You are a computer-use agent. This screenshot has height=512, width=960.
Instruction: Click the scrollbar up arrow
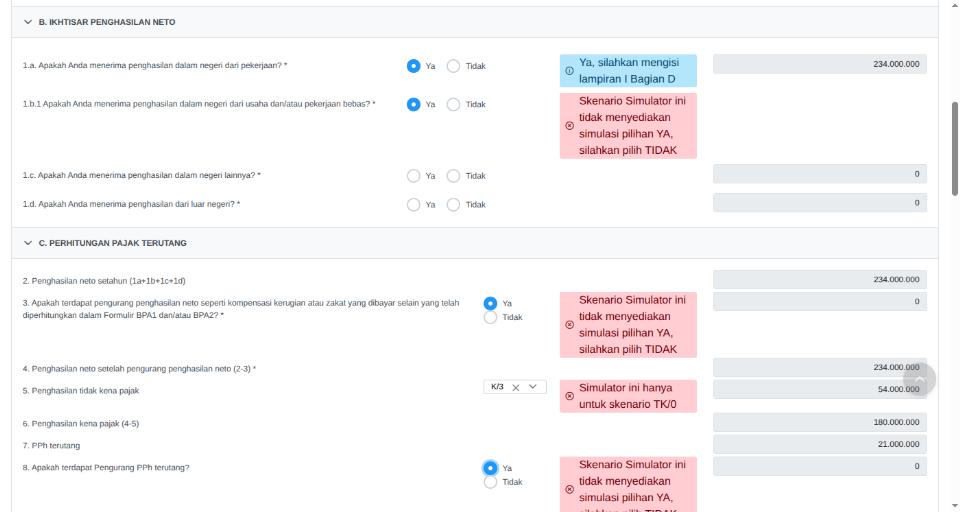point(954,5)
